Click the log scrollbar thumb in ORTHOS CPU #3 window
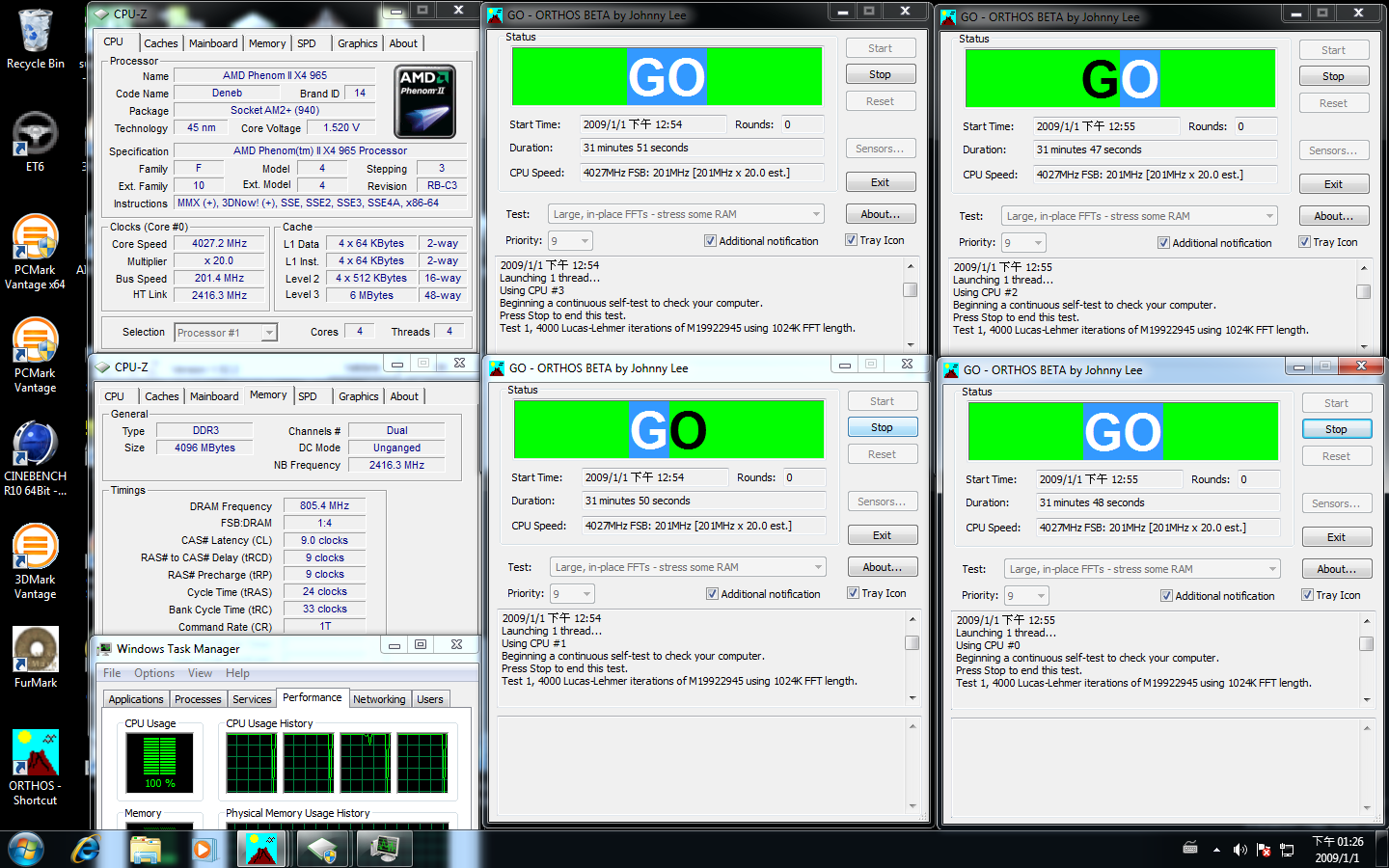Image resolution: width=1389 pixels, height=868 pixels. coord(910,290)
